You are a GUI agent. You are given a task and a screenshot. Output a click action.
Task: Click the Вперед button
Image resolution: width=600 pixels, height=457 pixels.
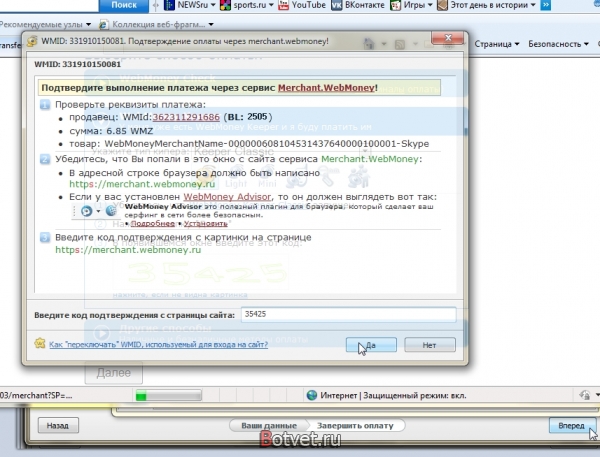coord(572,425)
